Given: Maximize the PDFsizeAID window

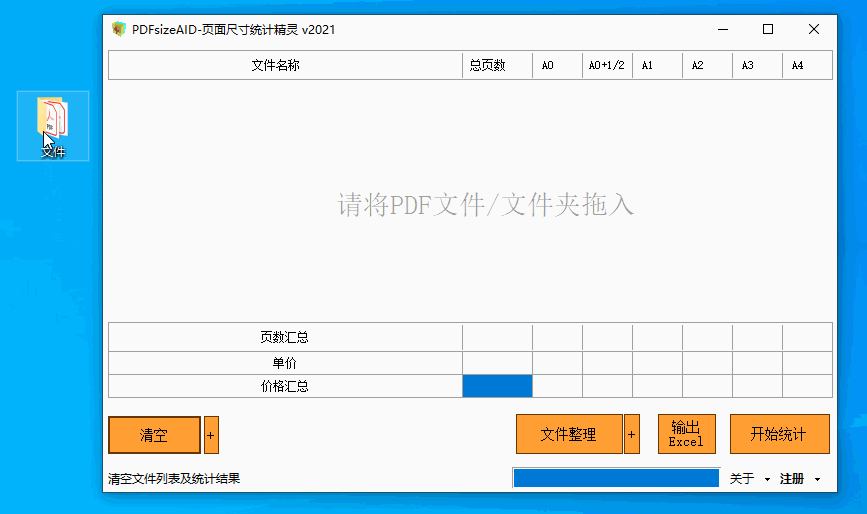Looking at the screenshot, I should coord(768,29).
